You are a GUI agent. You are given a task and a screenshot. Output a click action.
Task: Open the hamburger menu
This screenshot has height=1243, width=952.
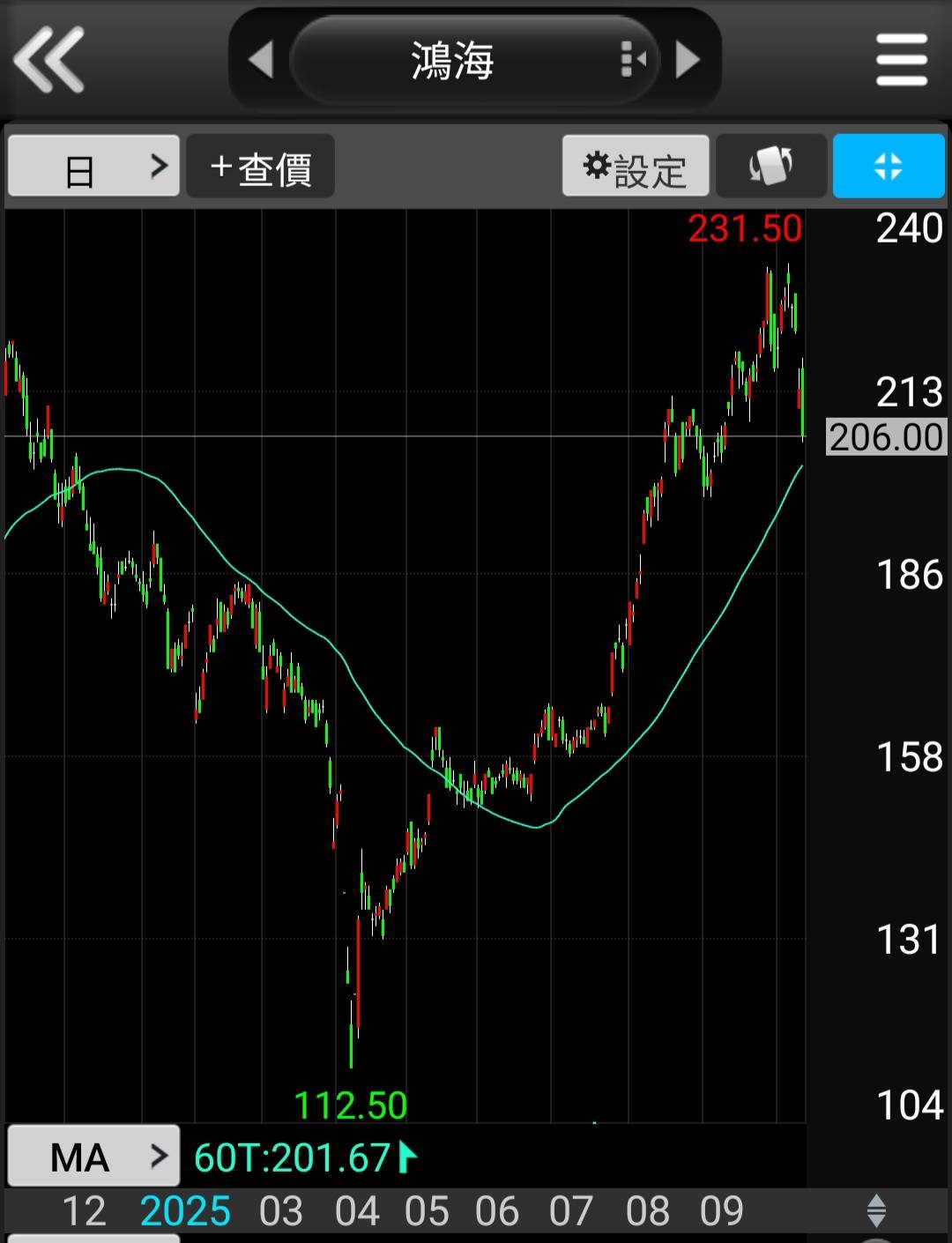[902, 59]
